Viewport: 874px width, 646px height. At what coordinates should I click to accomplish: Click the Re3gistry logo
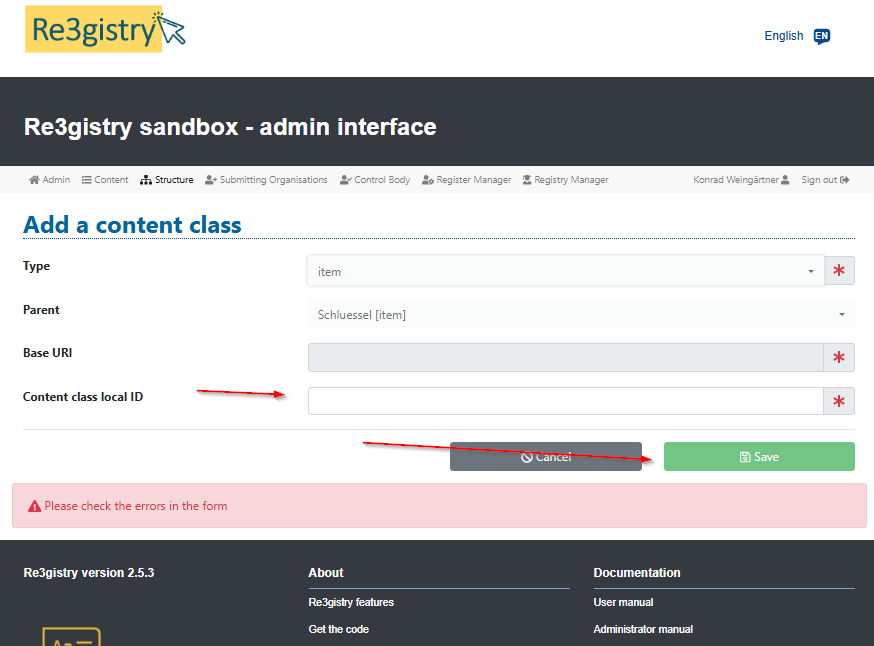click(x=105, y=30)
